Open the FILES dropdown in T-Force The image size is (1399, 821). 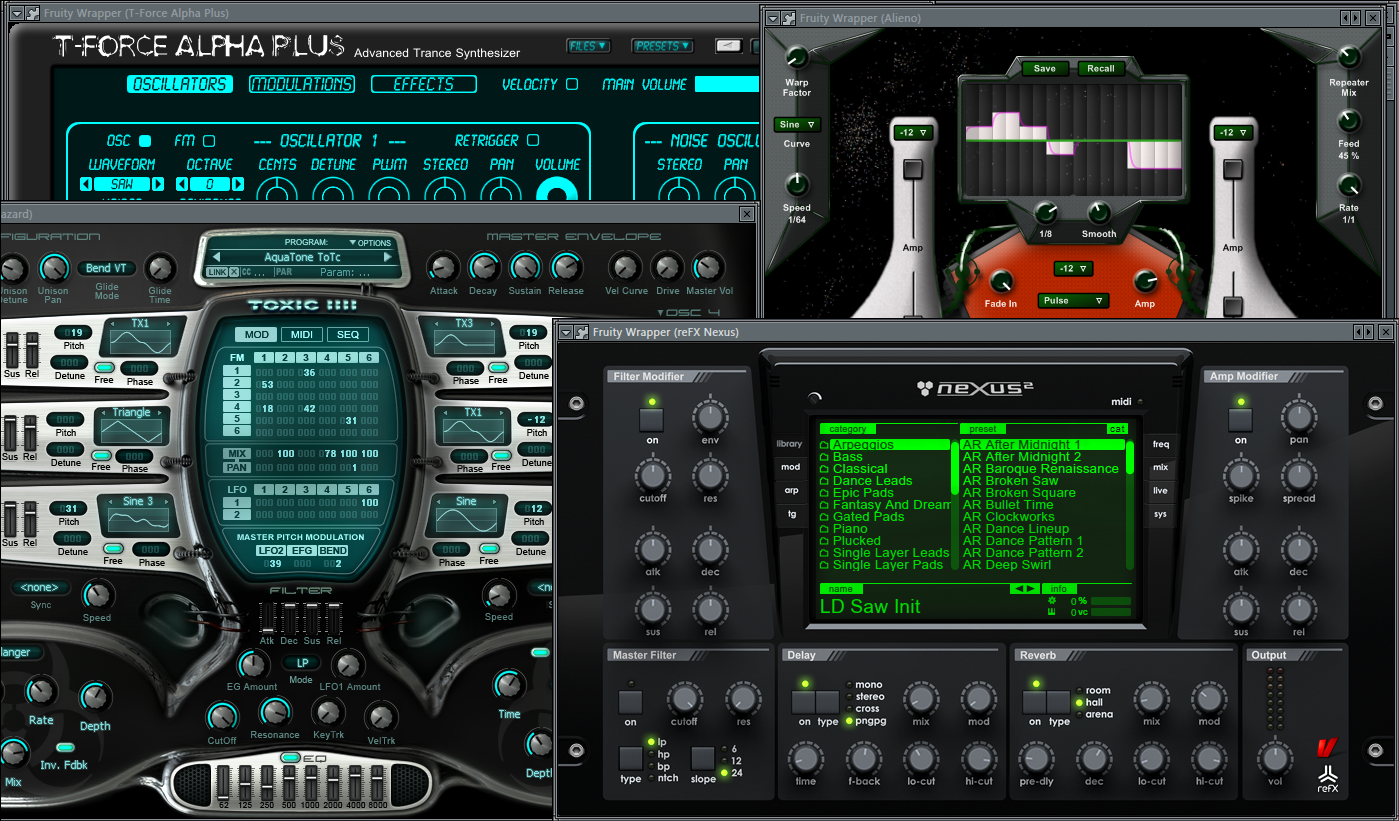point(588,46)
